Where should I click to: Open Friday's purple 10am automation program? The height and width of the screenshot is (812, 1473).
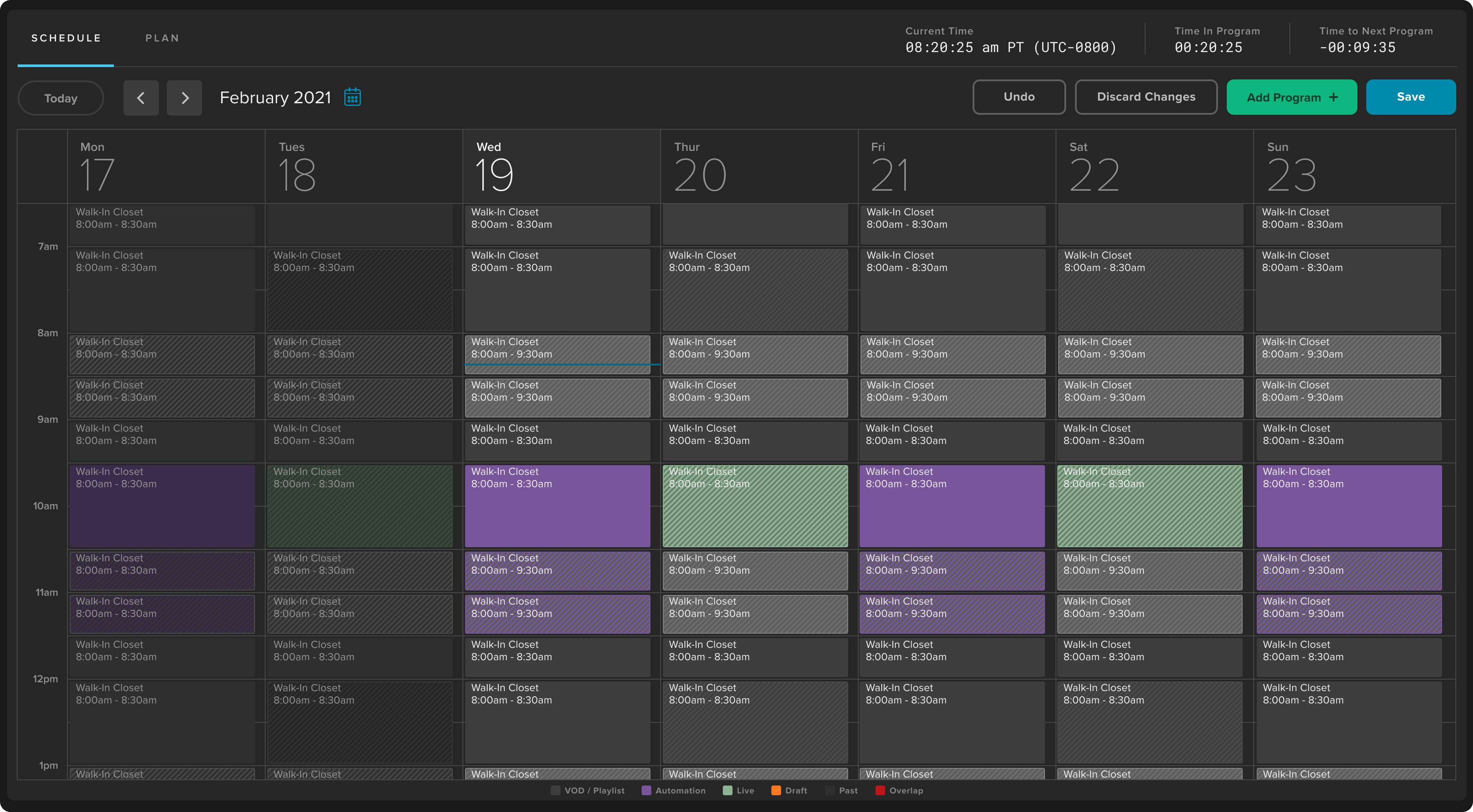(x=952, y=506)
